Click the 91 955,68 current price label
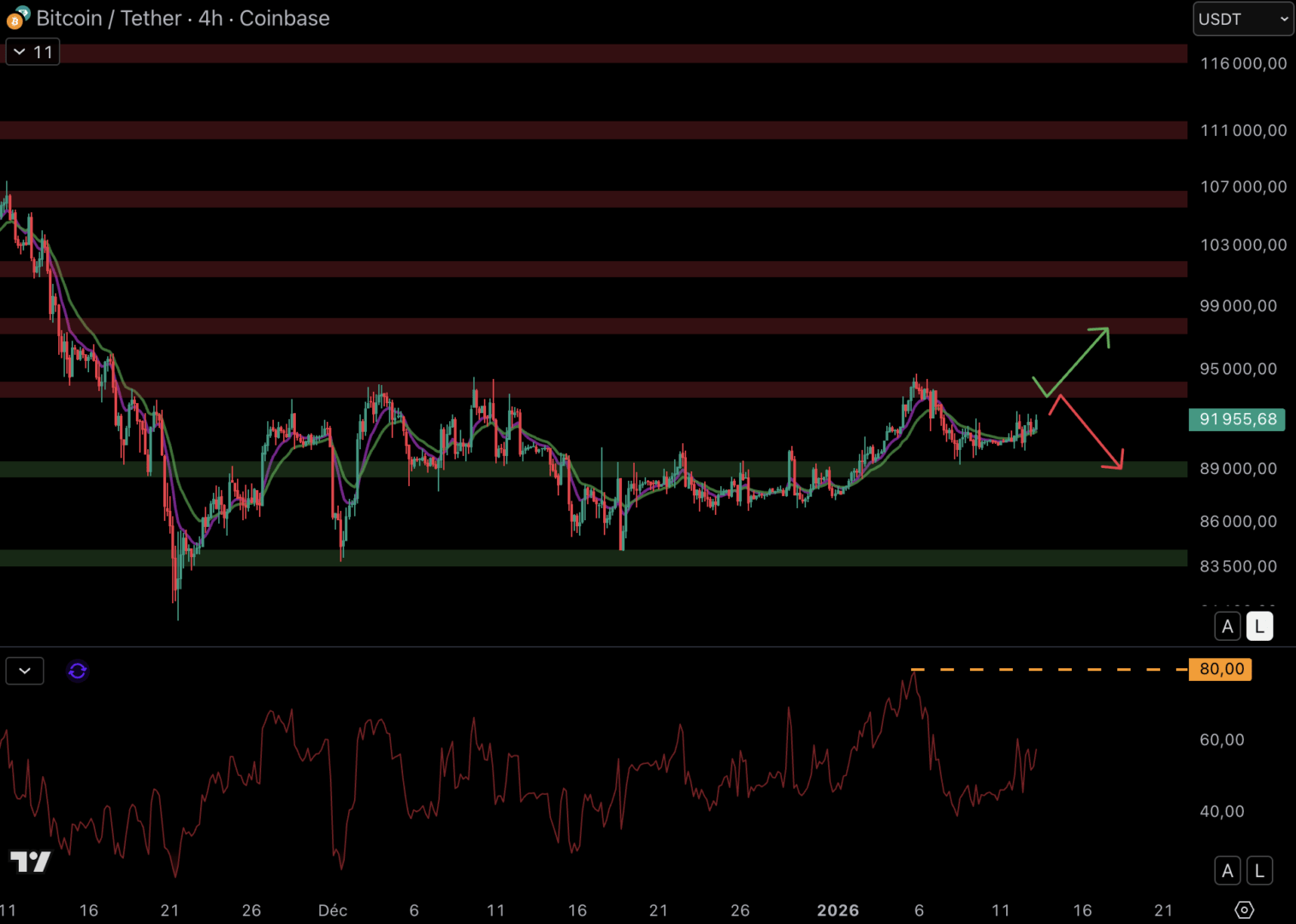1296x924 pixels. (1237, 419)
